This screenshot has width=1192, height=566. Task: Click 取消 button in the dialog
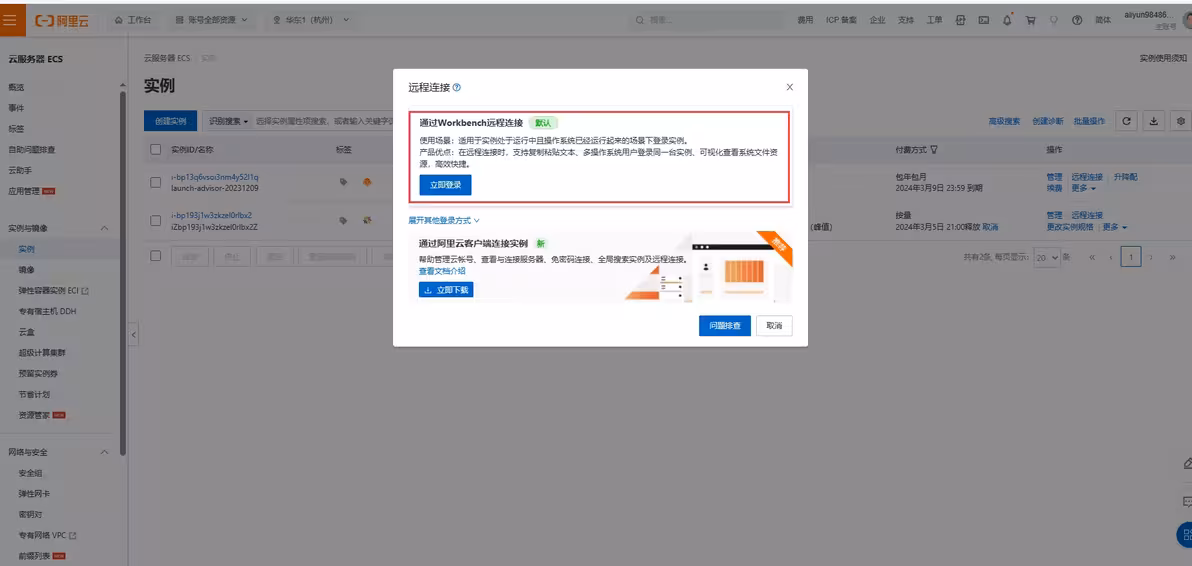pos(775,325)
